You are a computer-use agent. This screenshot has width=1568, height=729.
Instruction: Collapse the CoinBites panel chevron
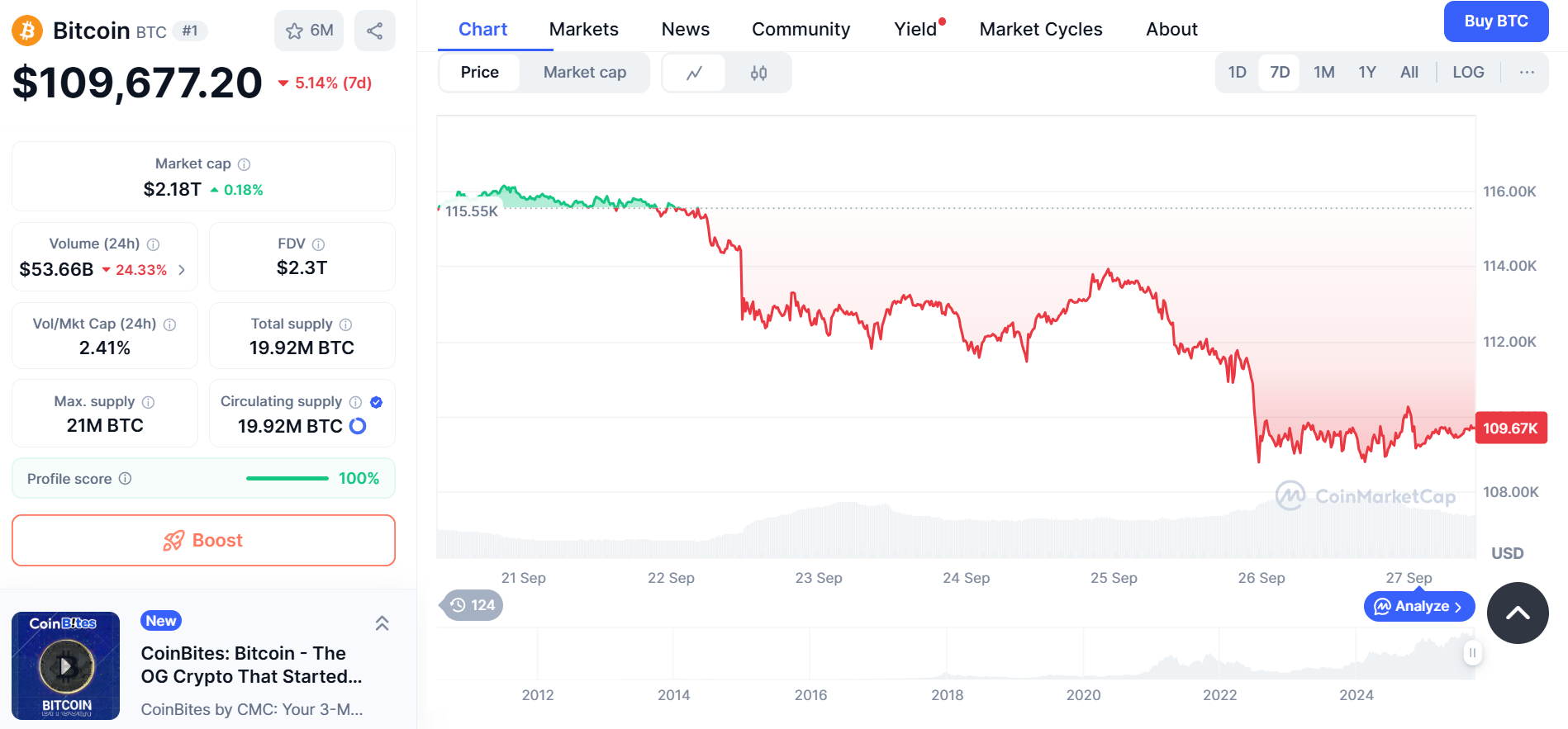tap(382, 623)
